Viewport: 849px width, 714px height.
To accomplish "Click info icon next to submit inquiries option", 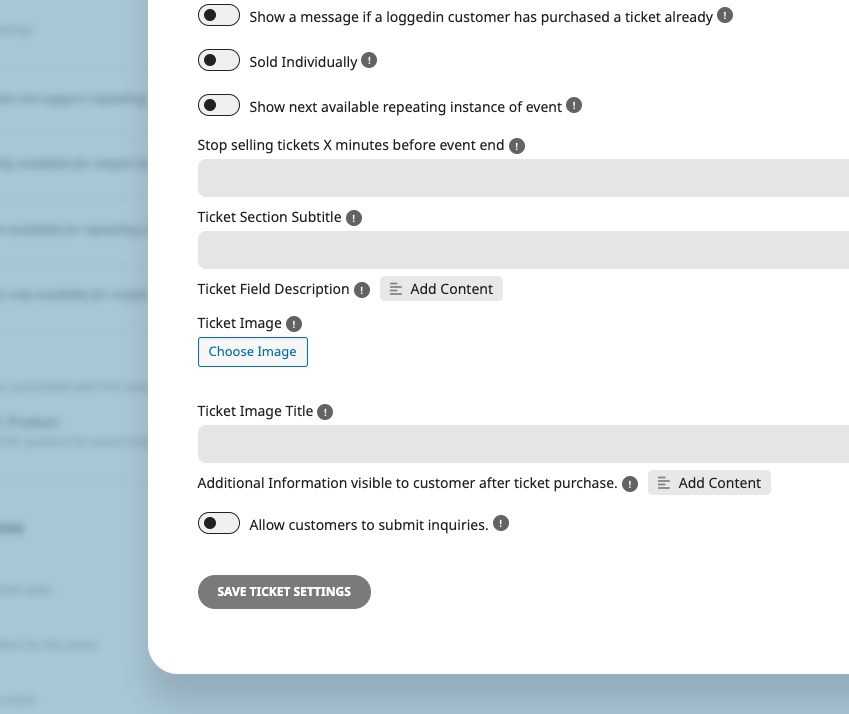I will [501, 523].
